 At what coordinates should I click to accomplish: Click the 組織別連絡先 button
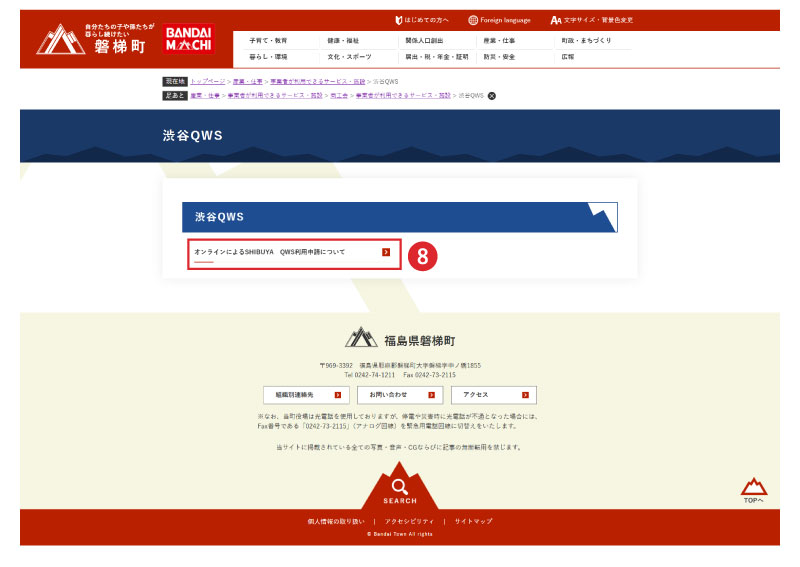pos(306,395)
